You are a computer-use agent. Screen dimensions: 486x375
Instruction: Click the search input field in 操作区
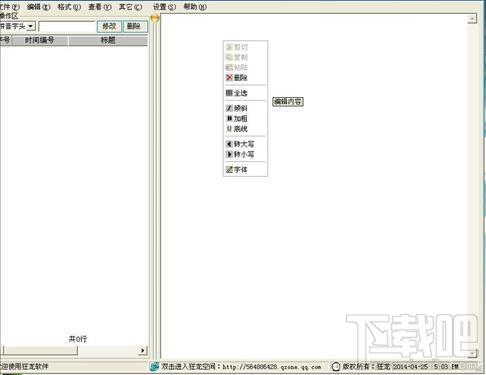coord(67,26)
